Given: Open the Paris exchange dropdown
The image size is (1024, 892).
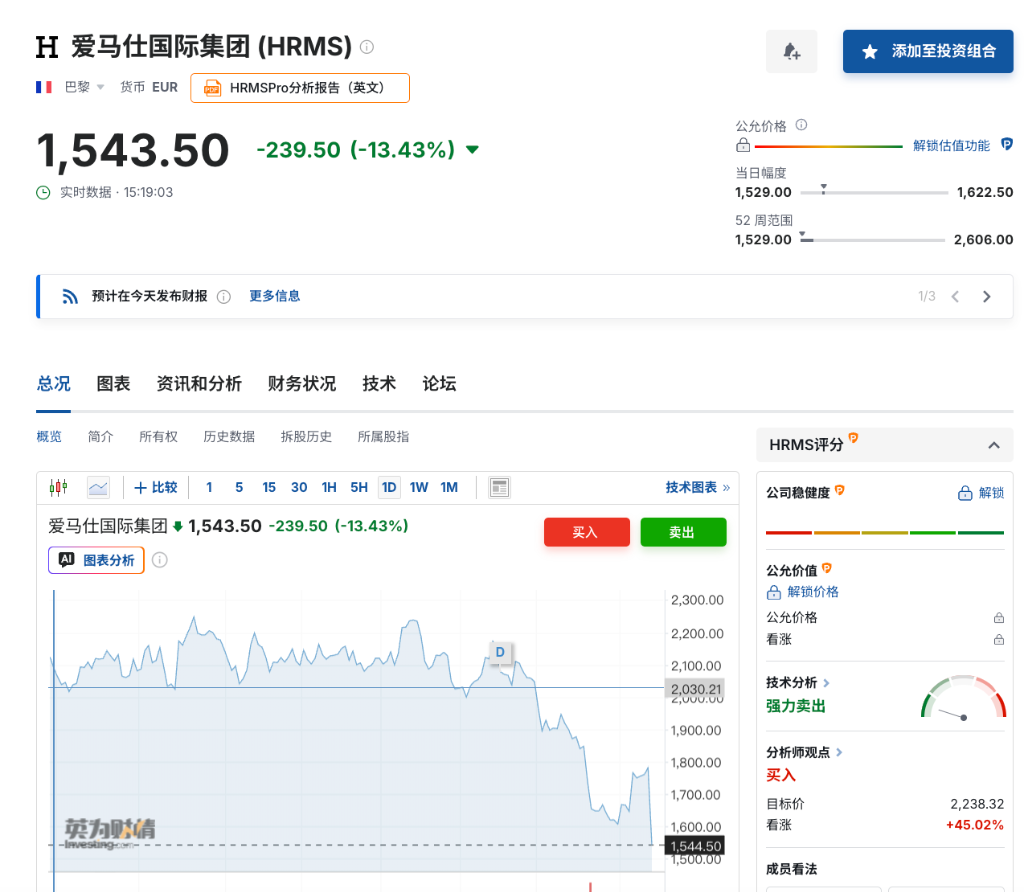Looking at the screenshot, I should [x=85, y=87].
